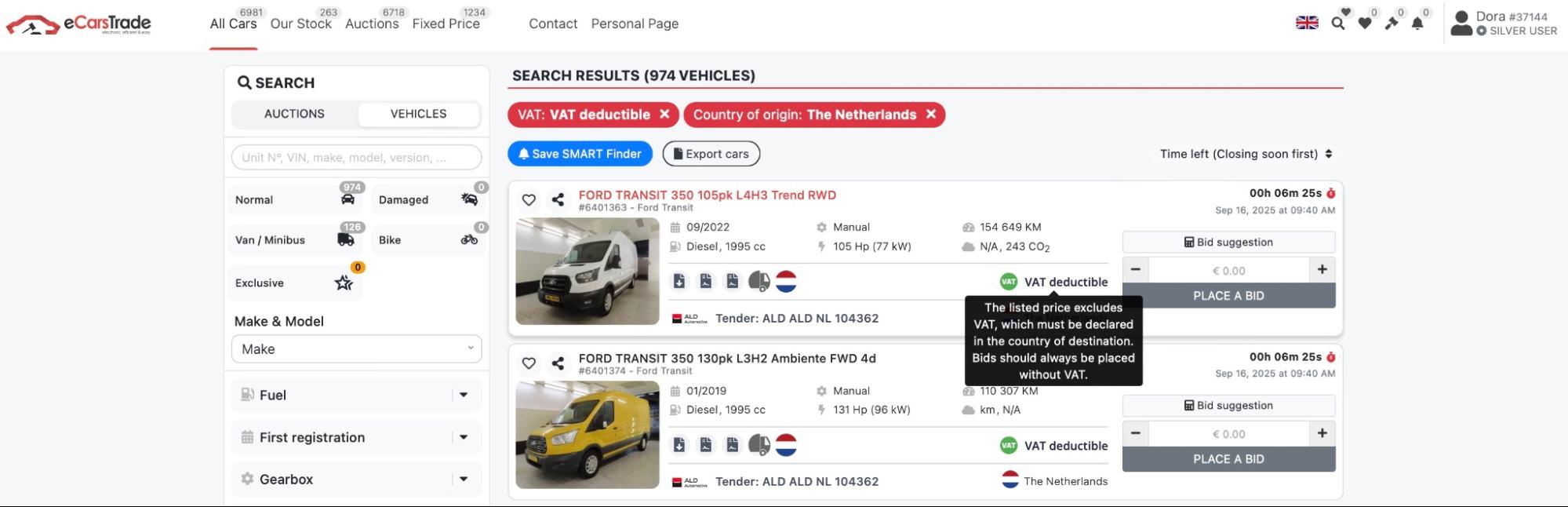This screenshot has width=1568, height=507.
Task: Increase the bid amount on the first listing
Action: click(x=1322, y=270)
